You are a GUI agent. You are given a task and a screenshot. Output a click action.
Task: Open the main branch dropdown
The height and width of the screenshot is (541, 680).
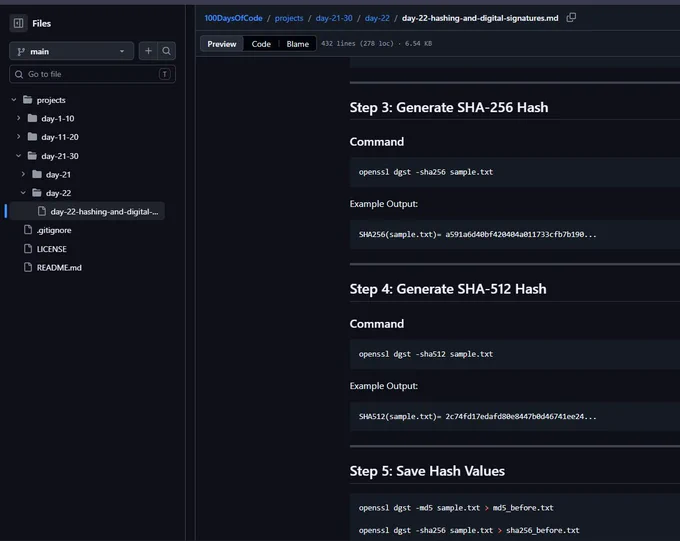[x=71, y=51]
